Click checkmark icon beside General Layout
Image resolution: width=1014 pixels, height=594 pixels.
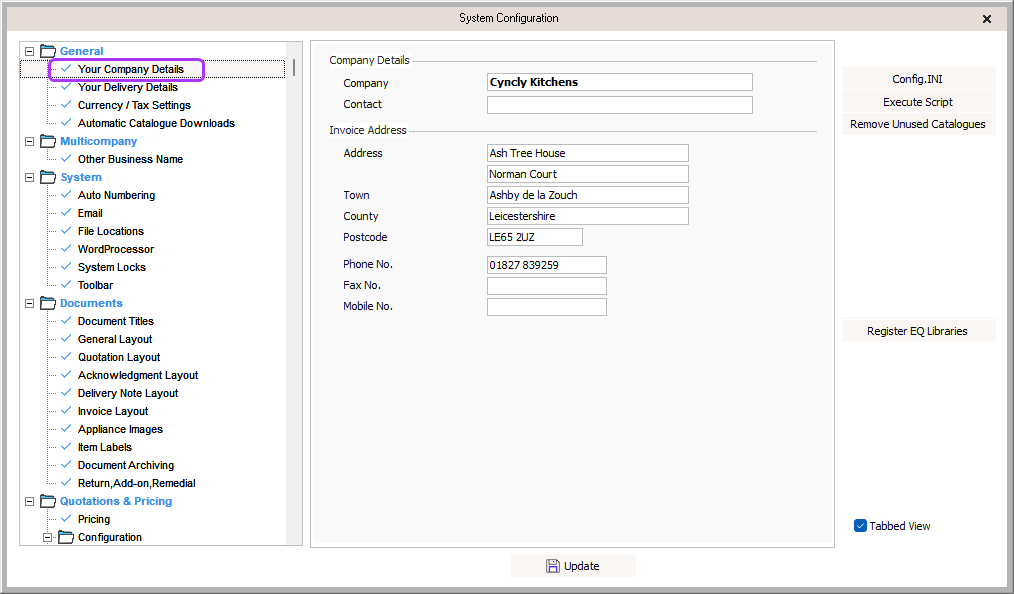(x=66, y=339)
